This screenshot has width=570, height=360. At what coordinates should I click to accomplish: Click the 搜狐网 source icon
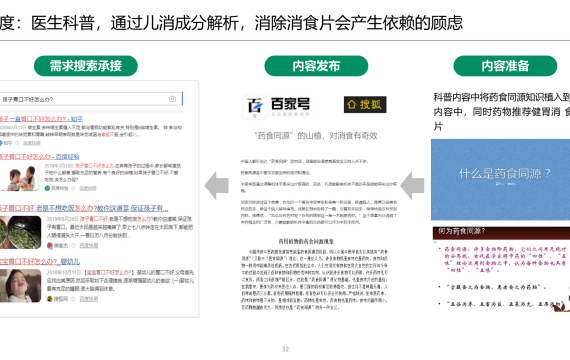point(50,299)
